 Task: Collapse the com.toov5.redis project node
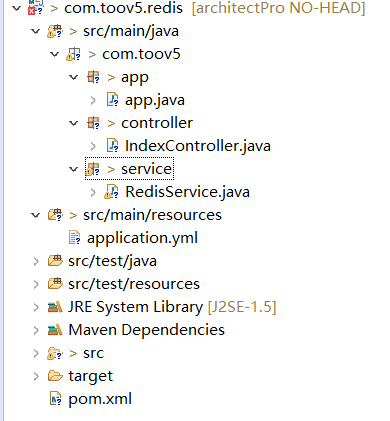coord(16,8)
